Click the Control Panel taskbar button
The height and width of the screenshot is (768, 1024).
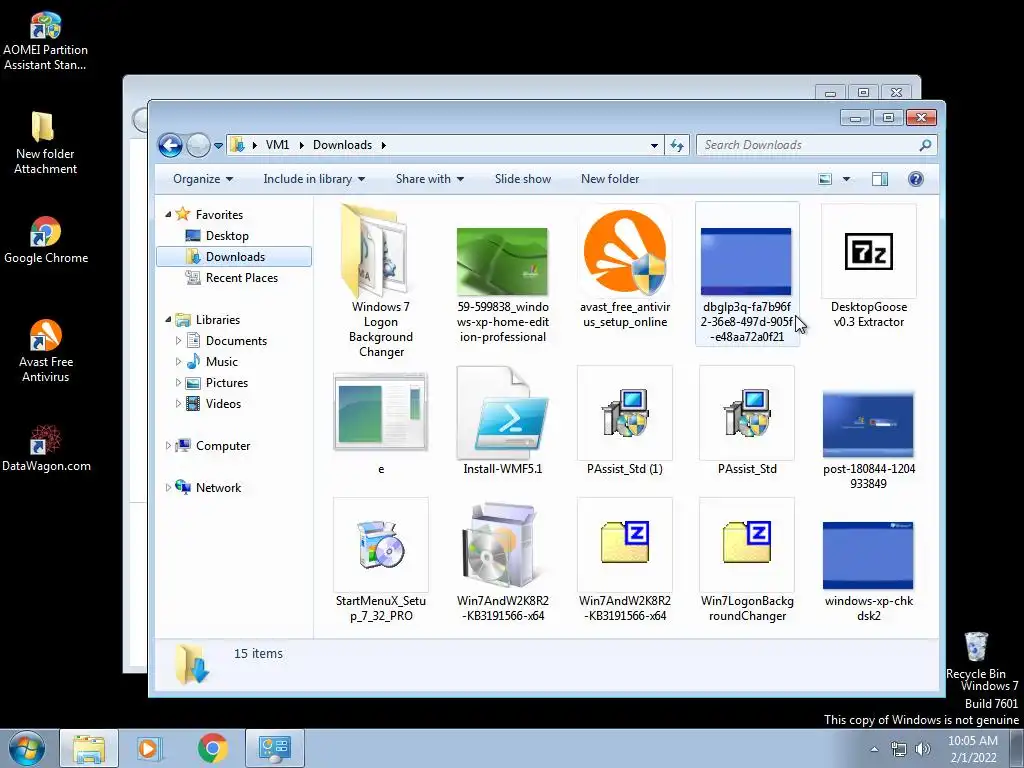point(274,748)
